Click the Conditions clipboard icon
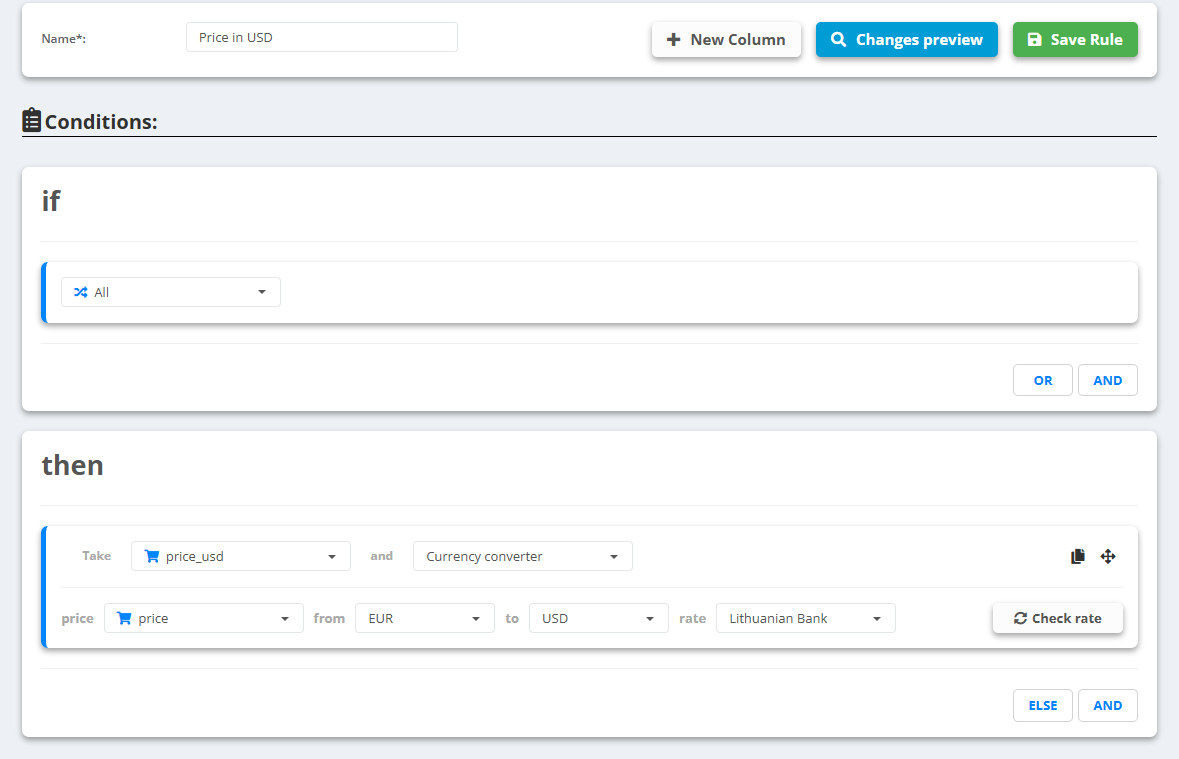Viewport: 1179px width, 759px height. coord(32,120)
